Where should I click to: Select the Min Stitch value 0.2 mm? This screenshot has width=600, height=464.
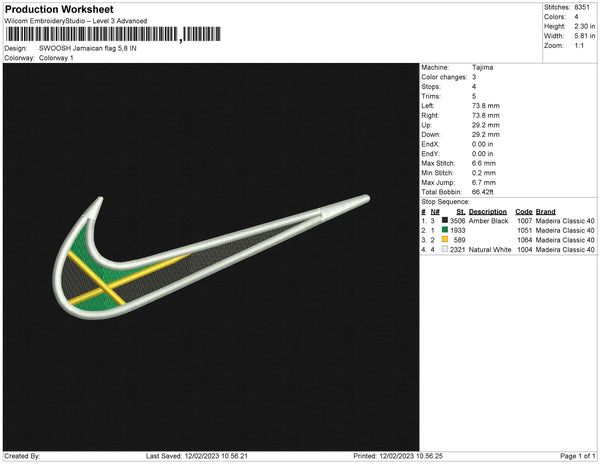click(484, 173)
